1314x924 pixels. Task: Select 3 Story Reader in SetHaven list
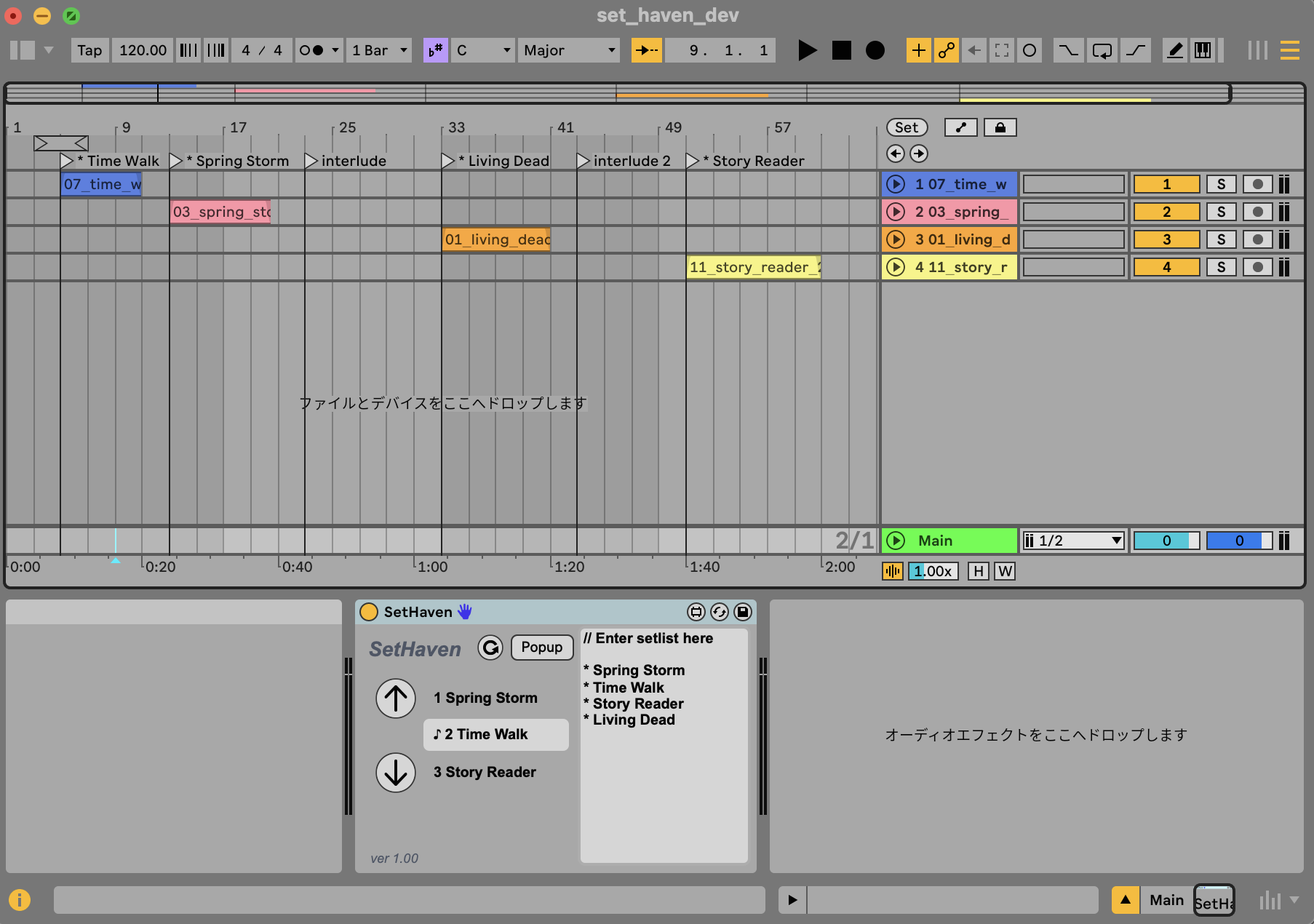485,773
